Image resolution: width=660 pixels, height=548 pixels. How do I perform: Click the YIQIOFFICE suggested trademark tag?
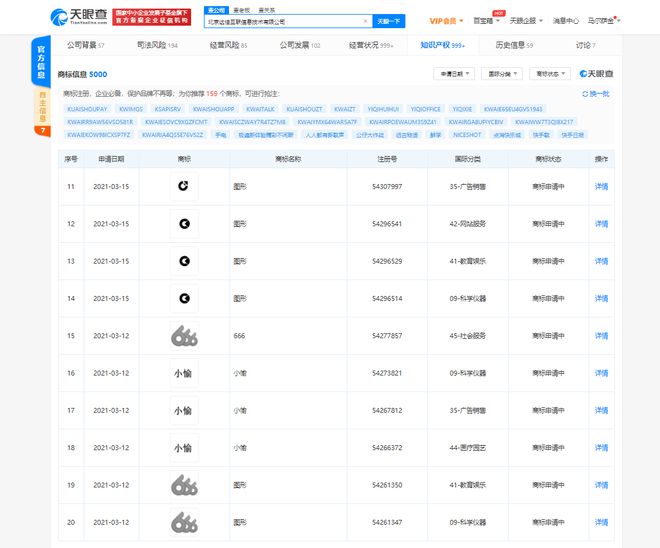[425, 109]
